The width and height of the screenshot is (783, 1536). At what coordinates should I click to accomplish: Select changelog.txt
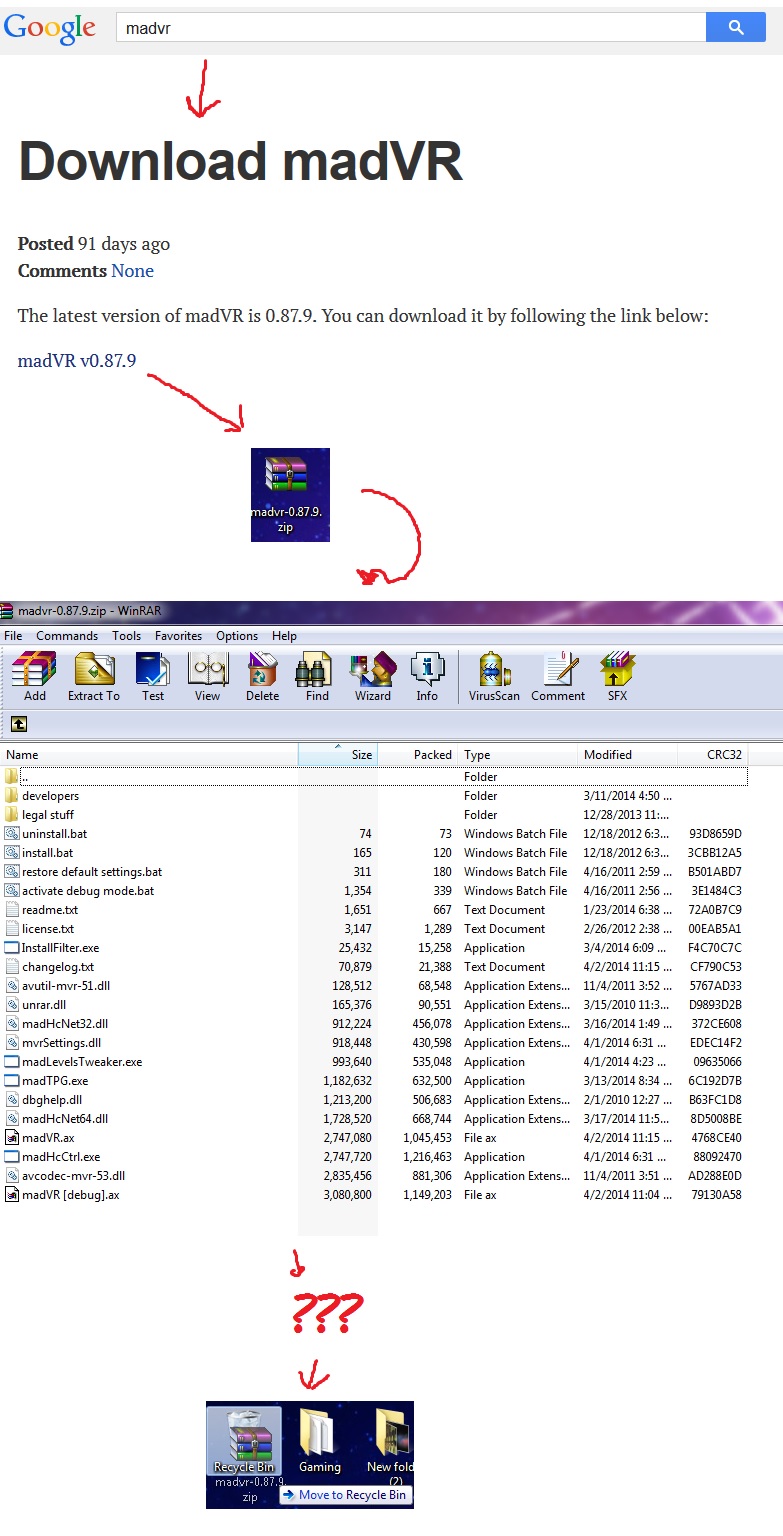click(374, 967)
